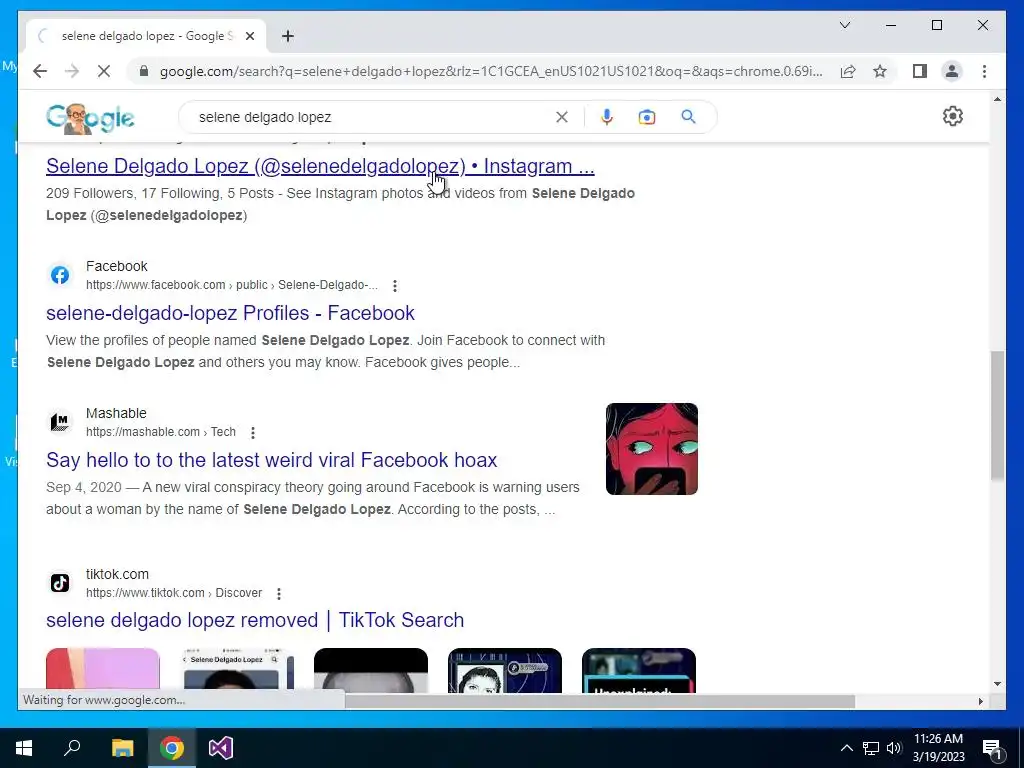Open the TikTok thumbnail with sketched face

[505, 670]
